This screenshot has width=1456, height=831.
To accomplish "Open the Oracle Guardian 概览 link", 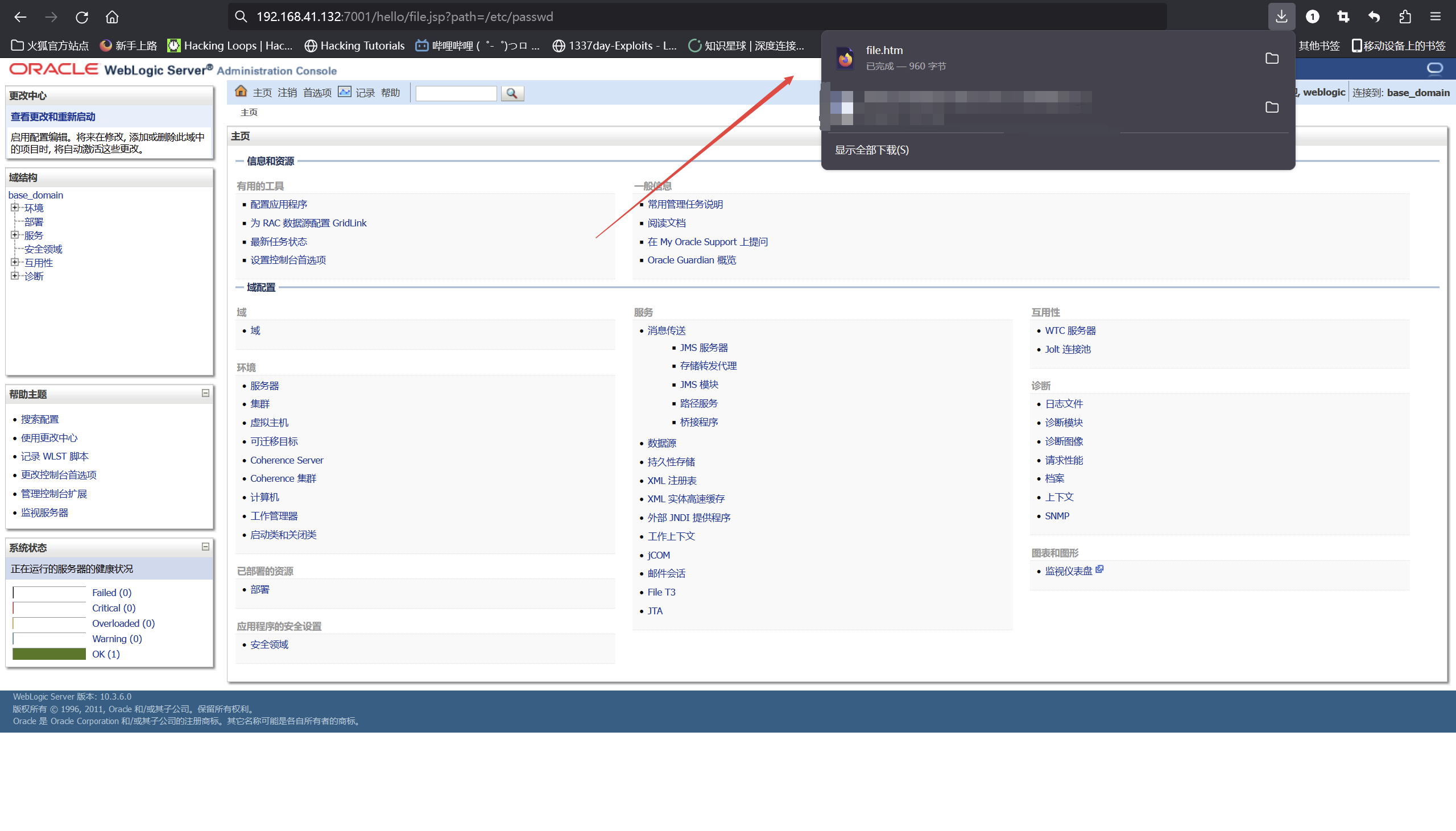I will 692,261.
